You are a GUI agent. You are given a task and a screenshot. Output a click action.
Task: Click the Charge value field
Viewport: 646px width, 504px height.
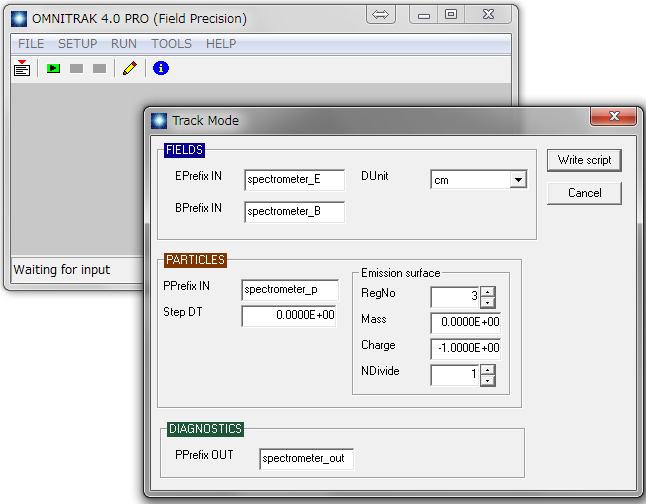point(466,349)
